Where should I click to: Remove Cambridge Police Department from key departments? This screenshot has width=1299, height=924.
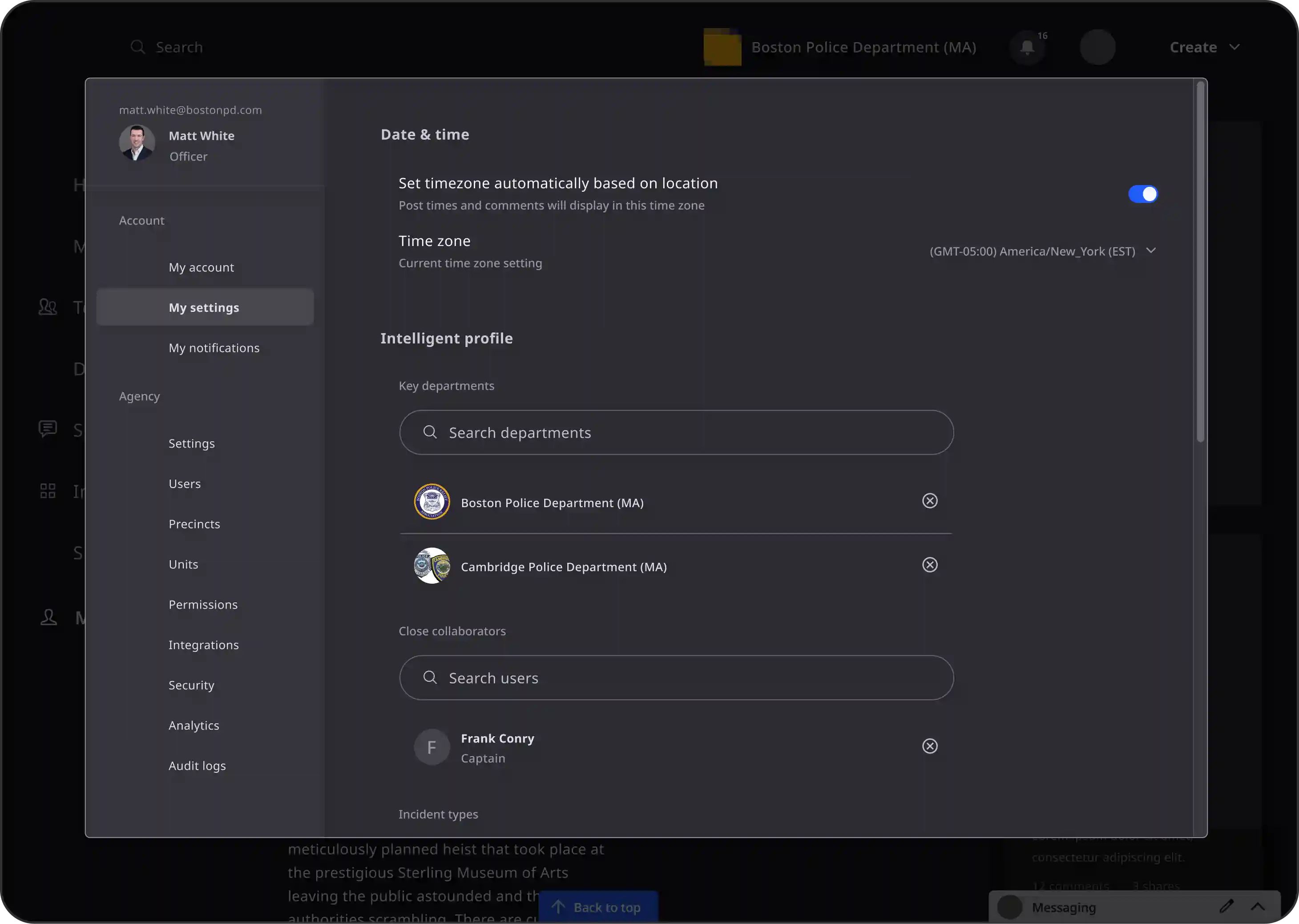point(929,565)
